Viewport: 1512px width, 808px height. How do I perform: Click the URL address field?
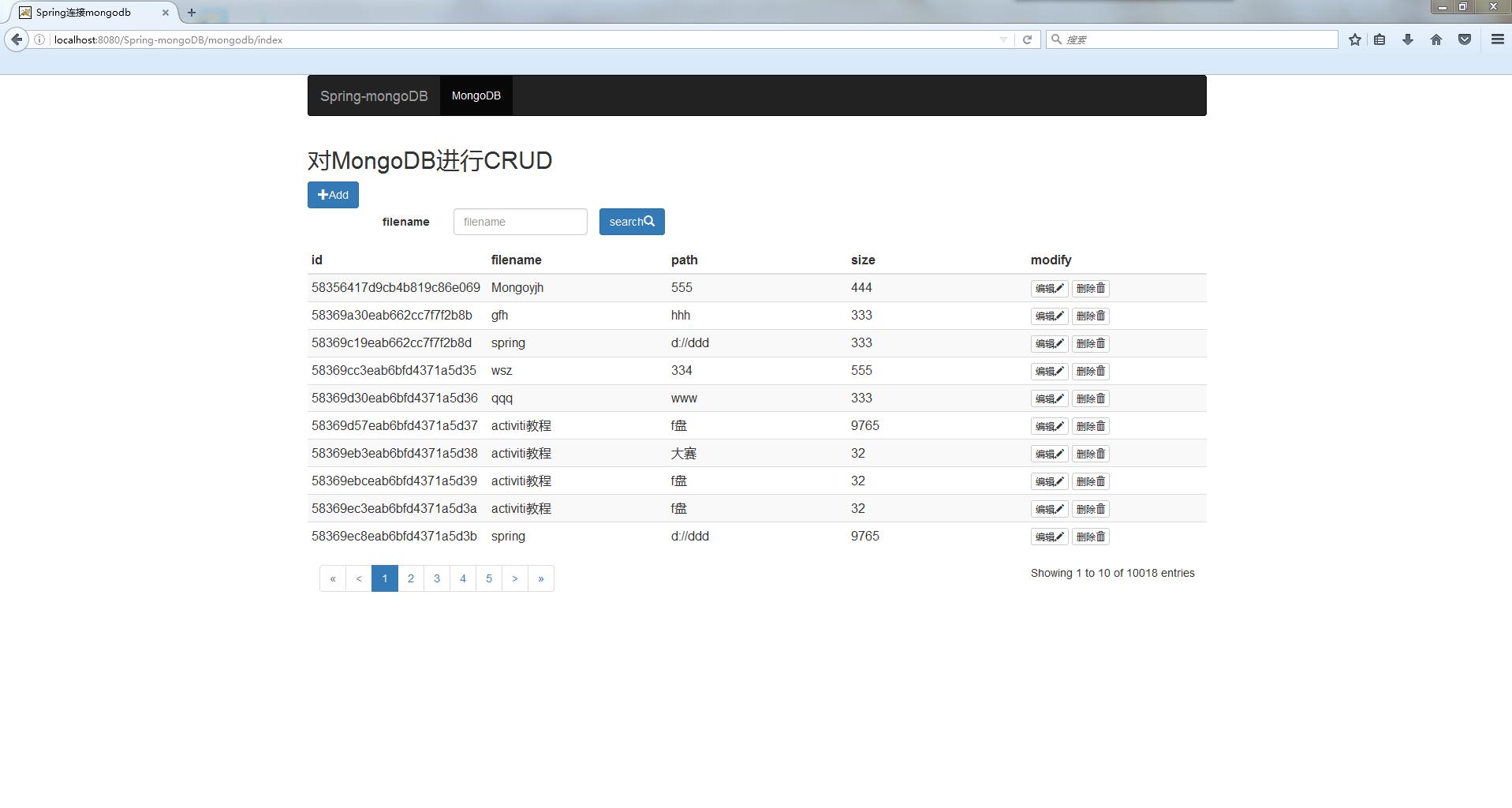tap(521, 39)
